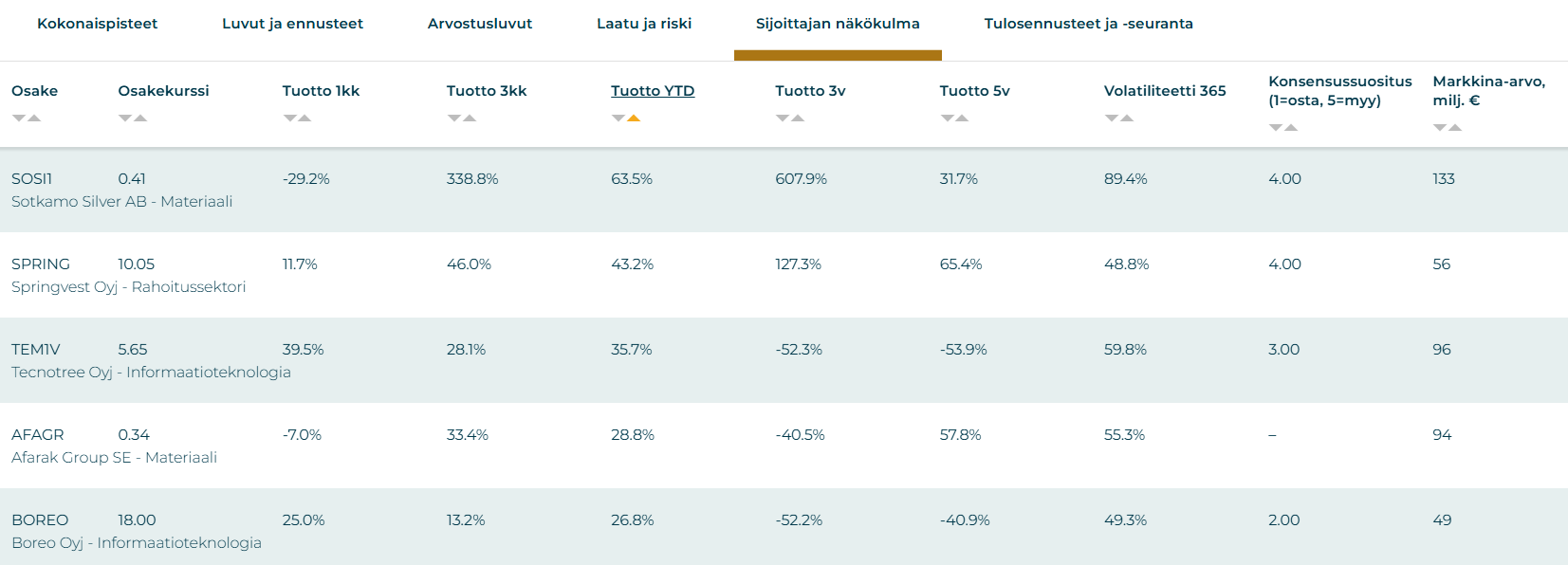Screen dimensions: 1568x565
Task: Click the active Tuotto YTD sort arrow
Action: (x=632, y=118)
